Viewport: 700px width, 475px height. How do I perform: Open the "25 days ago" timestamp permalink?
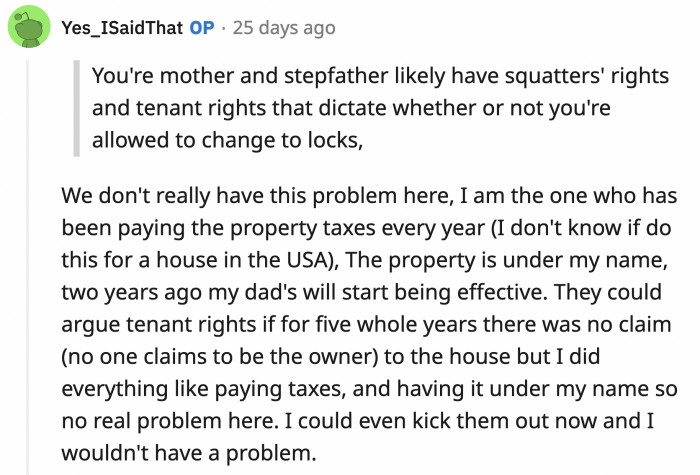coord(284,28)
